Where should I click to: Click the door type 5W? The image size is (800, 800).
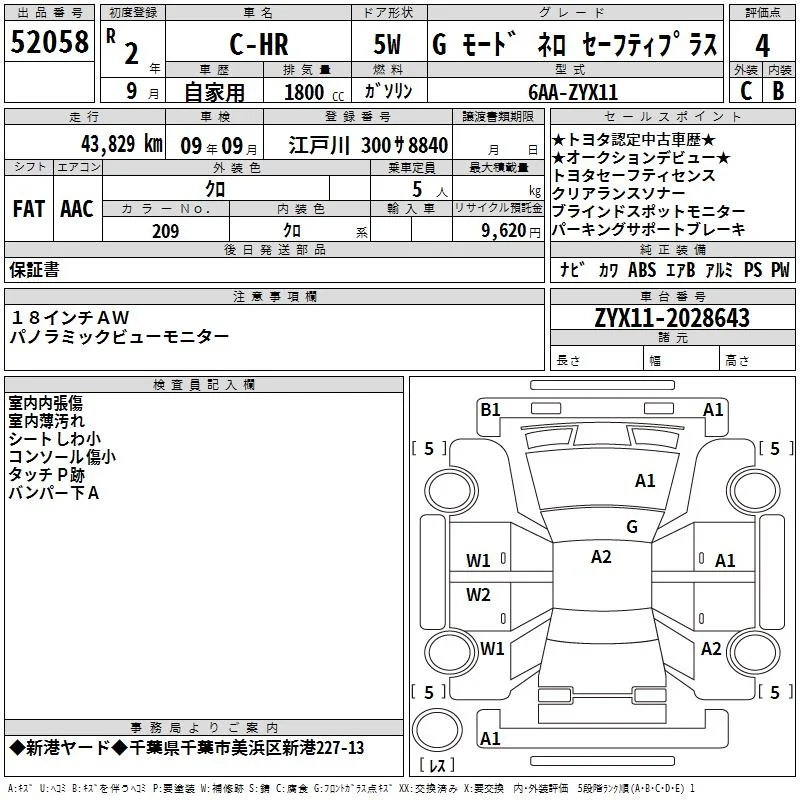387,44
